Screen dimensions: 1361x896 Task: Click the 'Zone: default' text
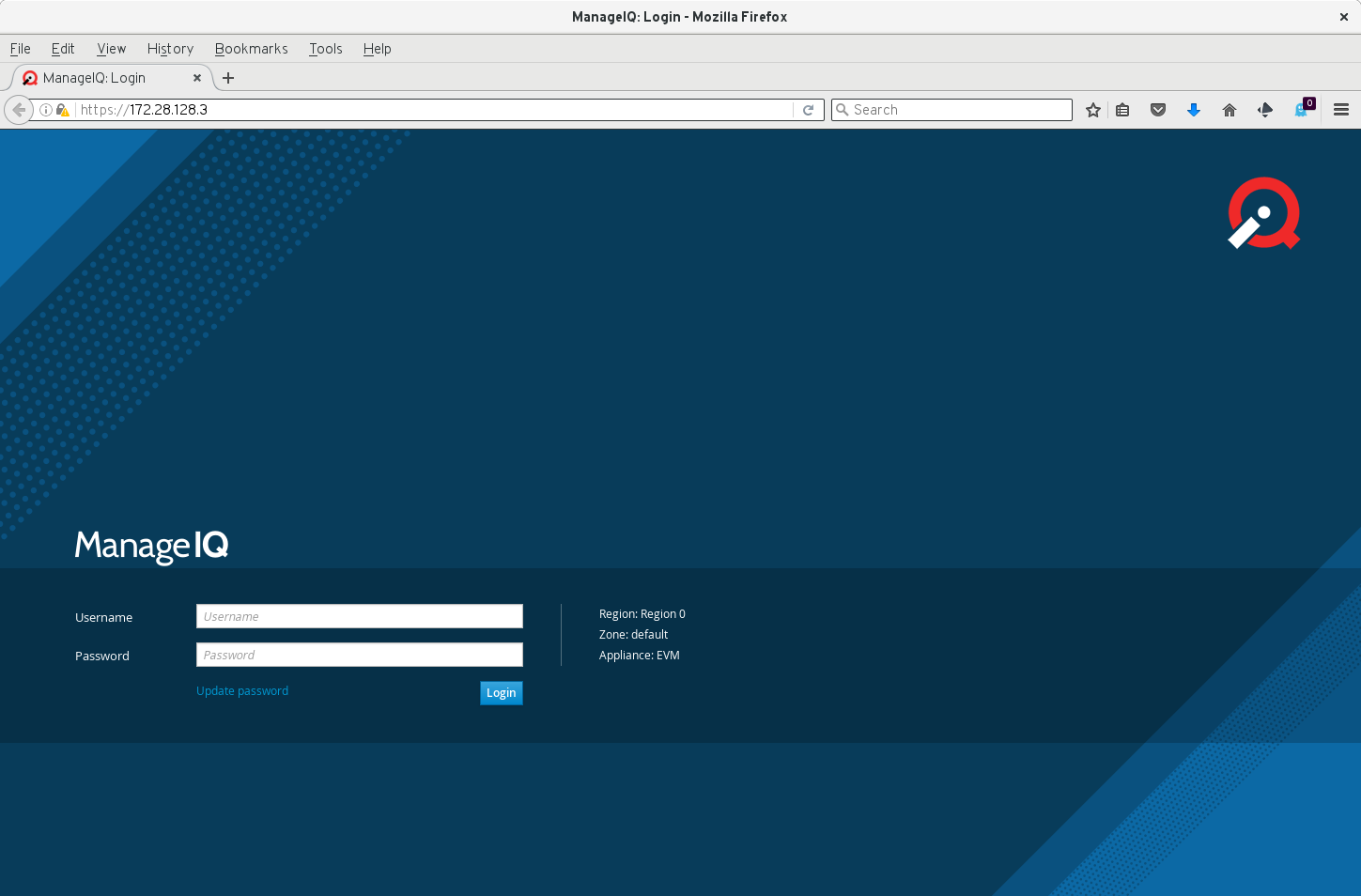(634, 635)
